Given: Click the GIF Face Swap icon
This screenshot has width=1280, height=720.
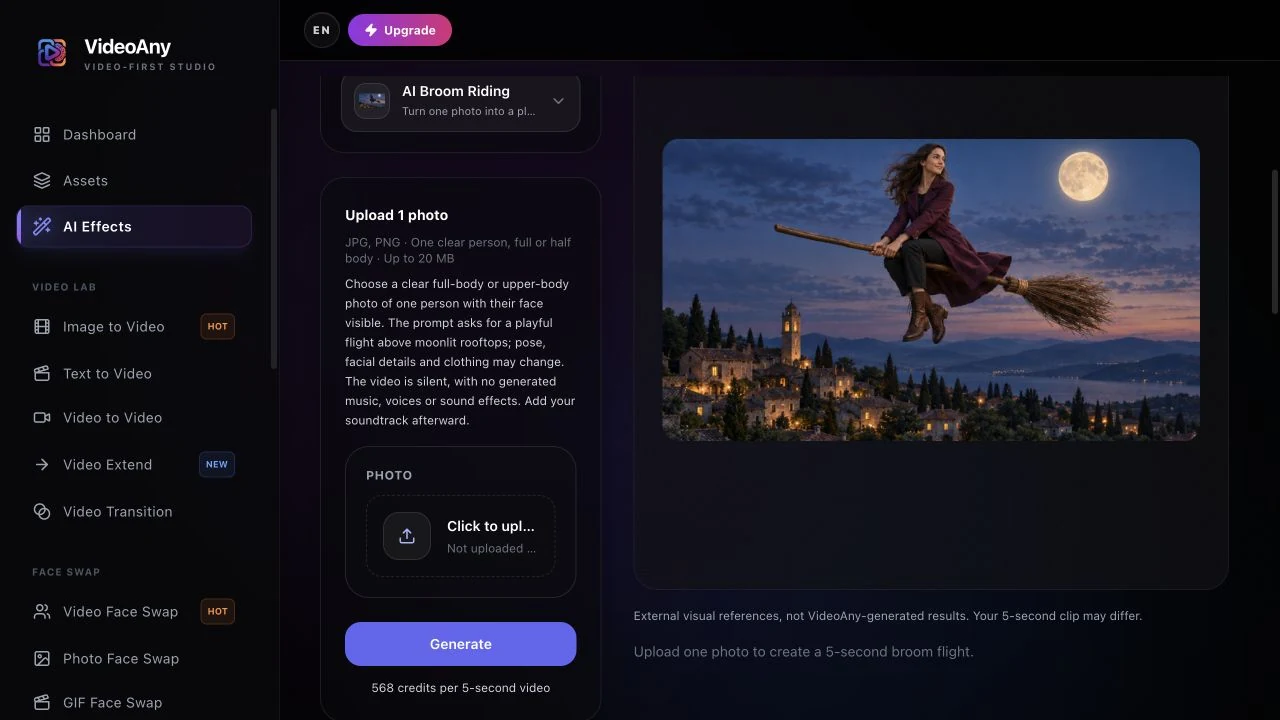Looking at the screenshot, I should (x=42, y=703).
